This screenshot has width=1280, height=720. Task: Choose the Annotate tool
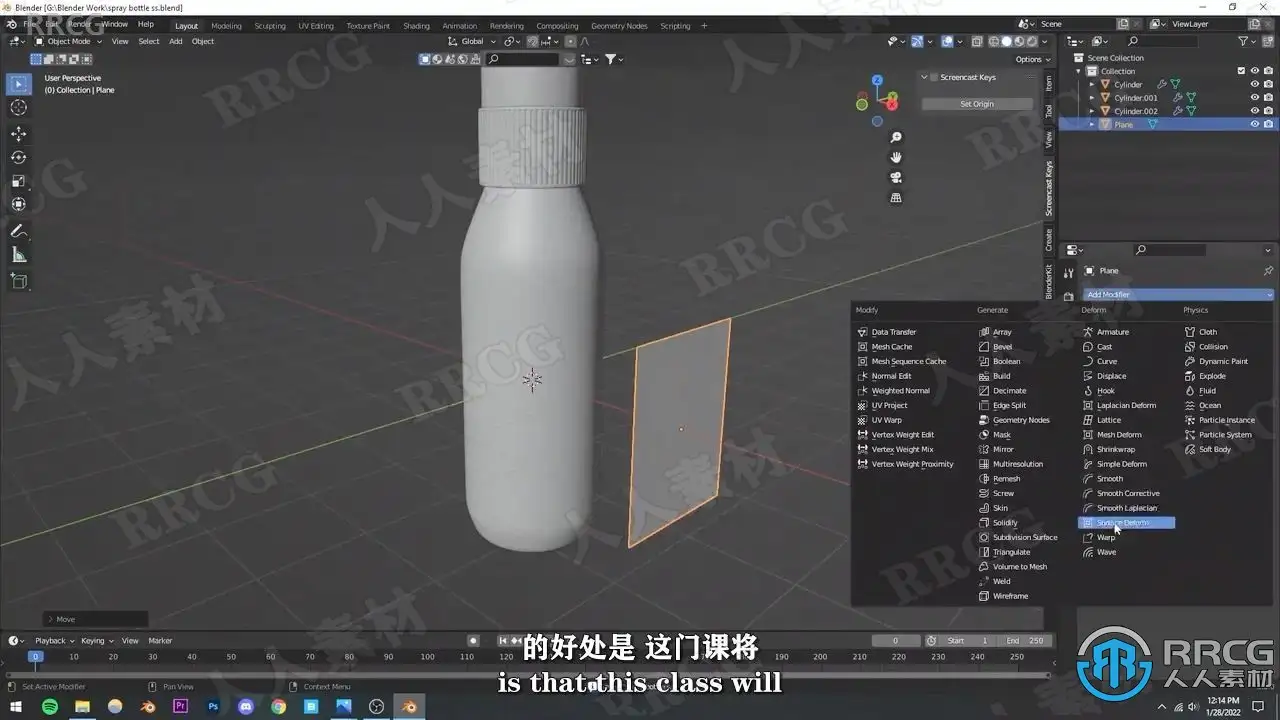pos(19,231)
